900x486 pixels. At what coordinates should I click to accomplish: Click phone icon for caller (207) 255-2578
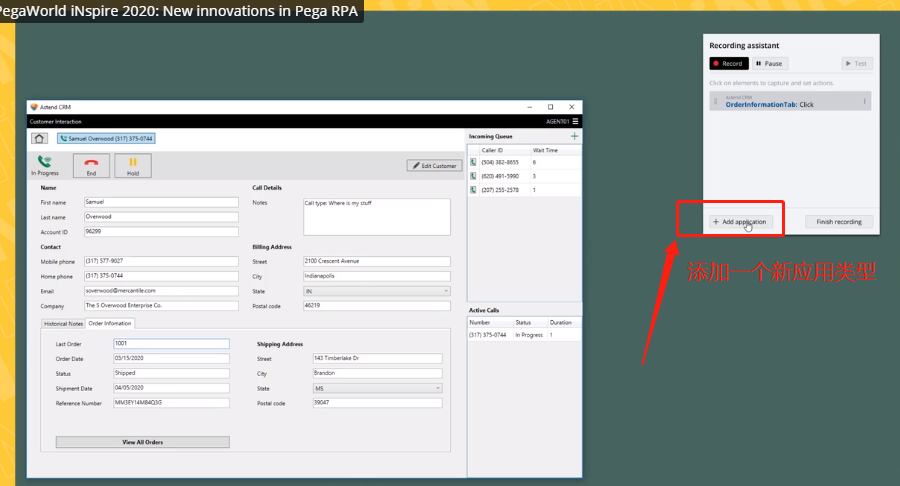(473, 190)
